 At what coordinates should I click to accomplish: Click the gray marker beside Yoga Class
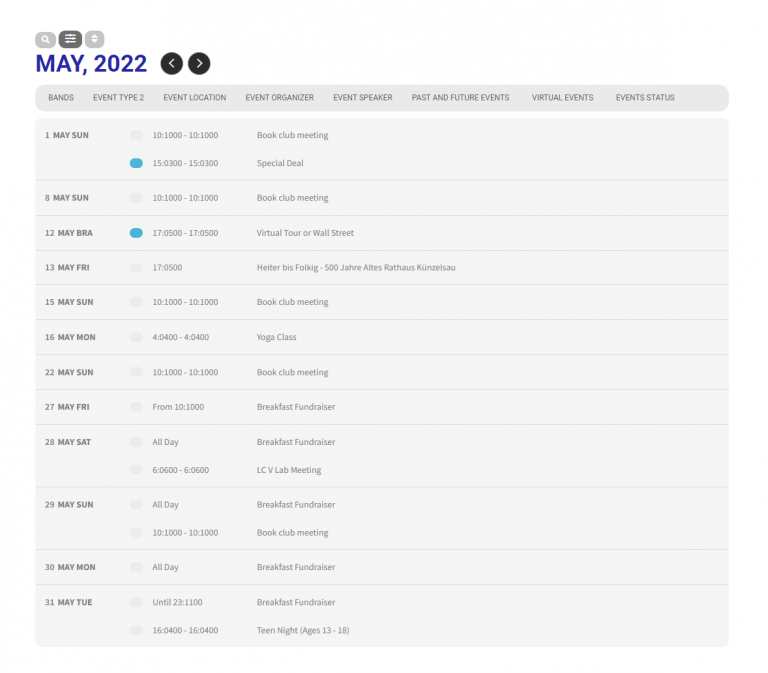136,337
